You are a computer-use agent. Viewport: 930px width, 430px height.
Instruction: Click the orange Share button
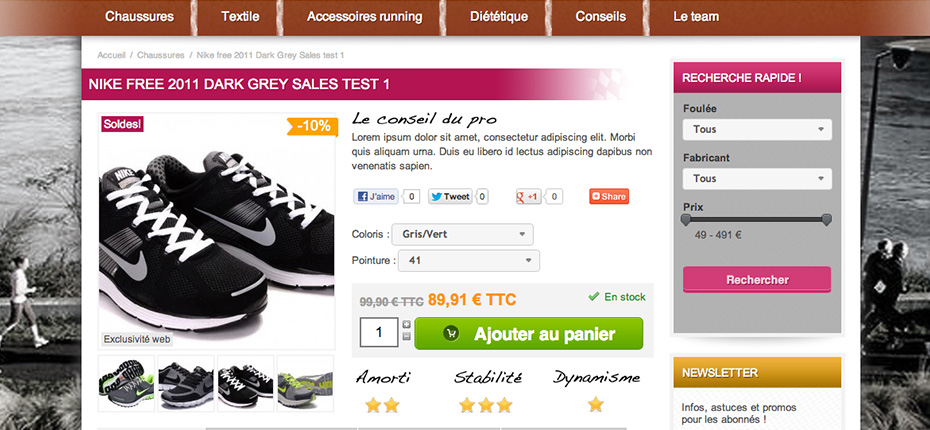pyautogui.click(x=609, y=196)
